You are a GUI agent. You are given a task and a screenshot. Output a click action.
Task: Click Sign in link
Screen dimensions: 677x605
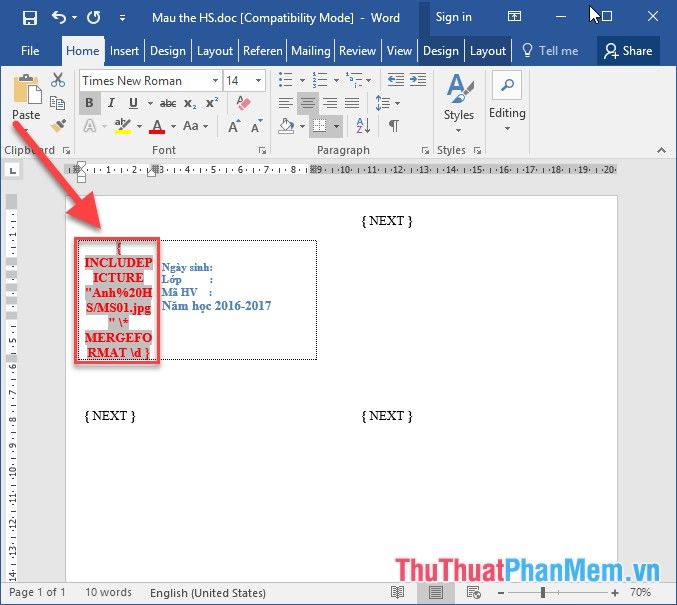point(453,17)
